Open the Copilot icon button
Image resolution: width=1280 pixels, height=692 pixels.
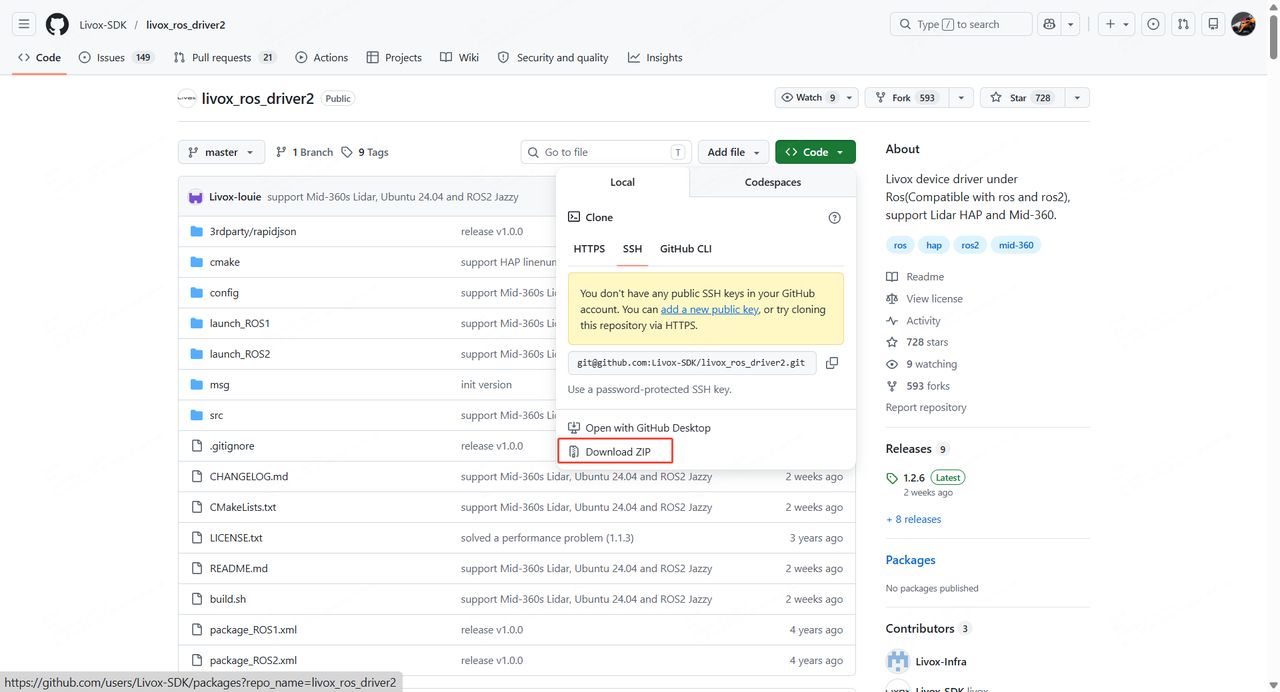click(x=1049, y=24)
